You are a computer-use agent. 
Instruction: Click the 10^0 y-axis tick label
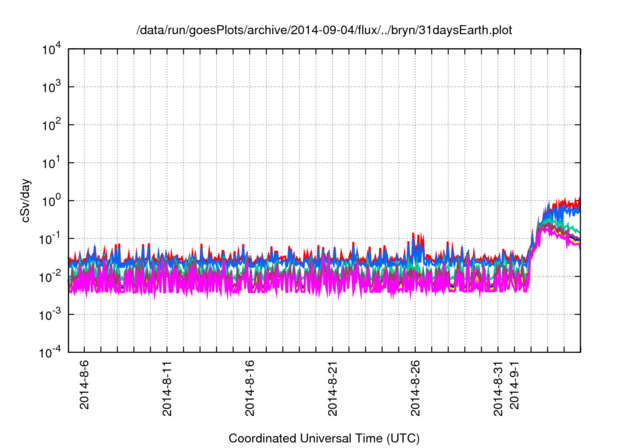coord(50,201)
